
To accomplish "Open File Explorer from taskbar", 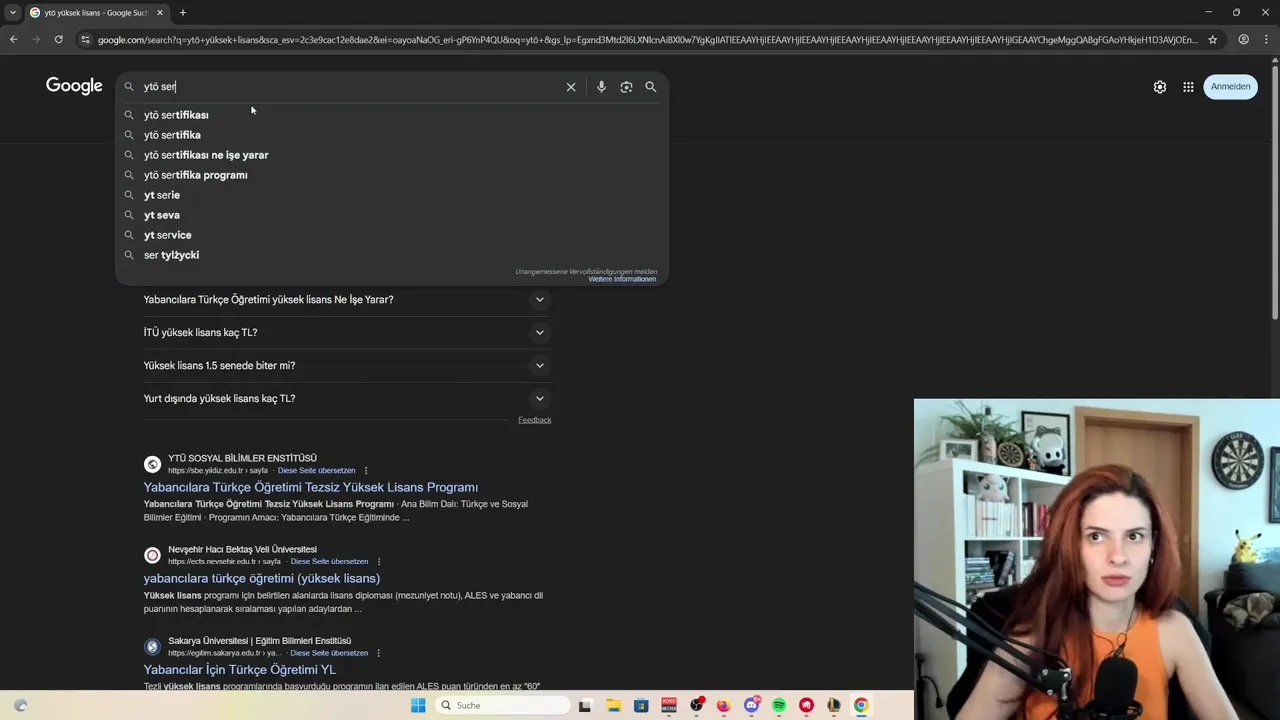I will tap(613, 705).
